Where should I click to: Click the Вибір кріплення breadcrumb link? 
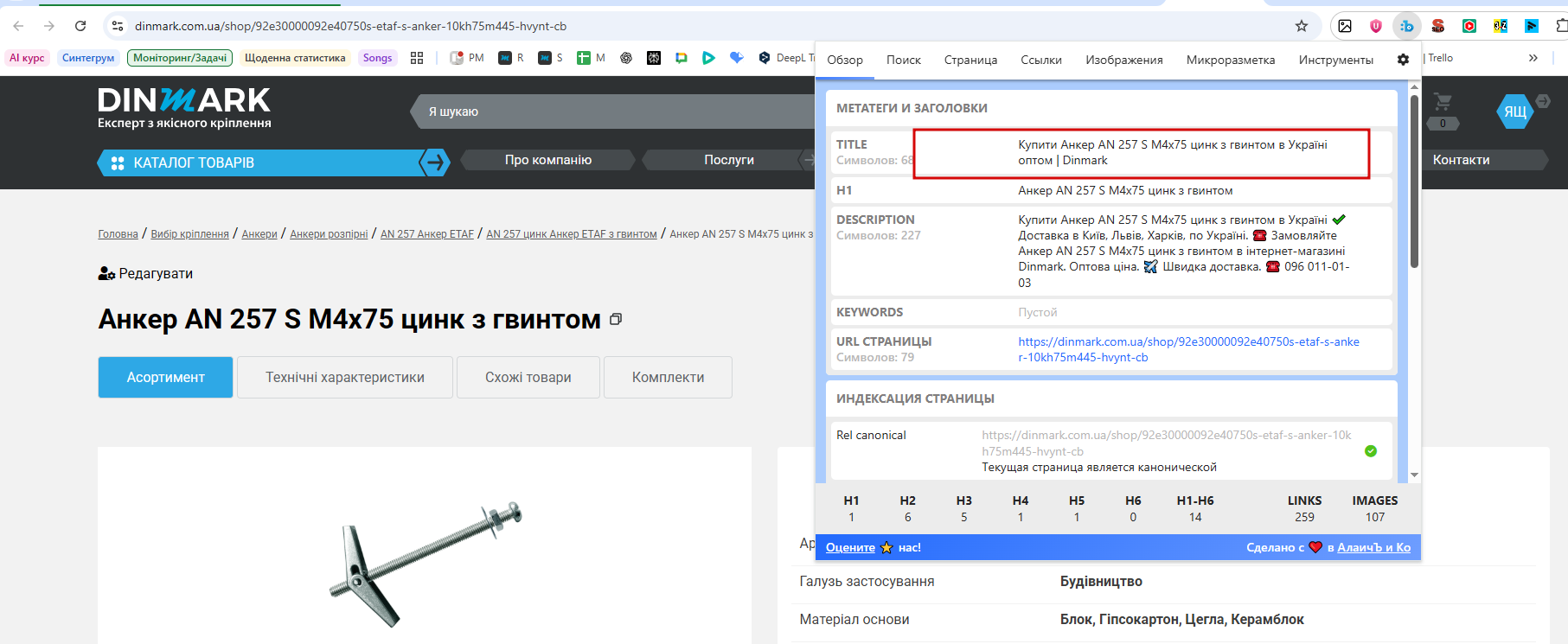point(189,234)
